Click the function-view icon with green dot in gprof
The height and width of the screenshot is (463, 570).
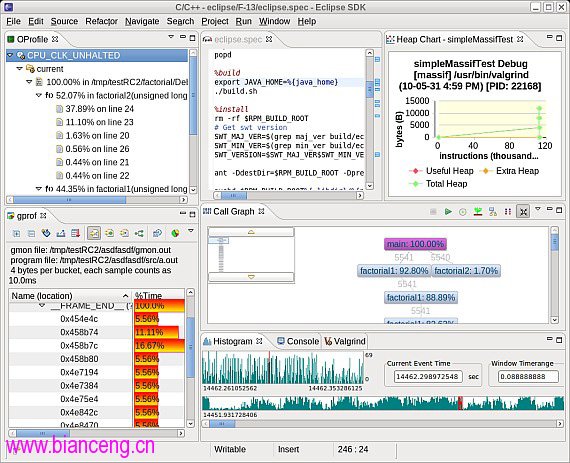pos(109,233)
